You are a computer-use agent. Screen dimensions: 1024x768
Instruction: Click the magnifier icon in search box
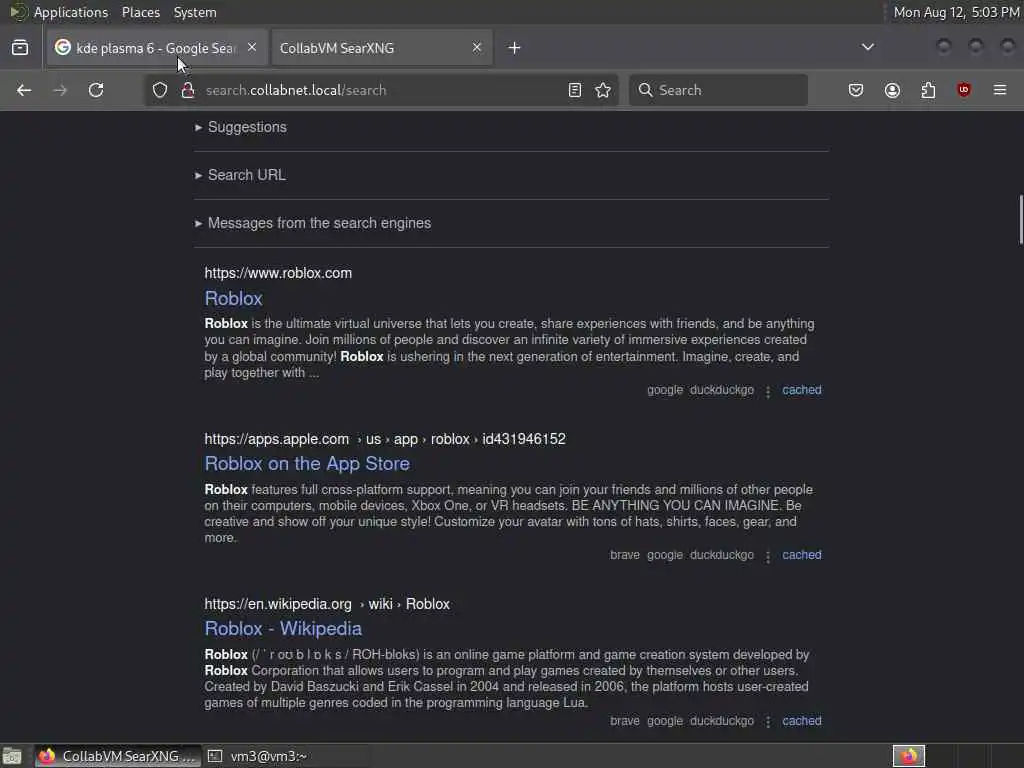(x=645, y=90)
